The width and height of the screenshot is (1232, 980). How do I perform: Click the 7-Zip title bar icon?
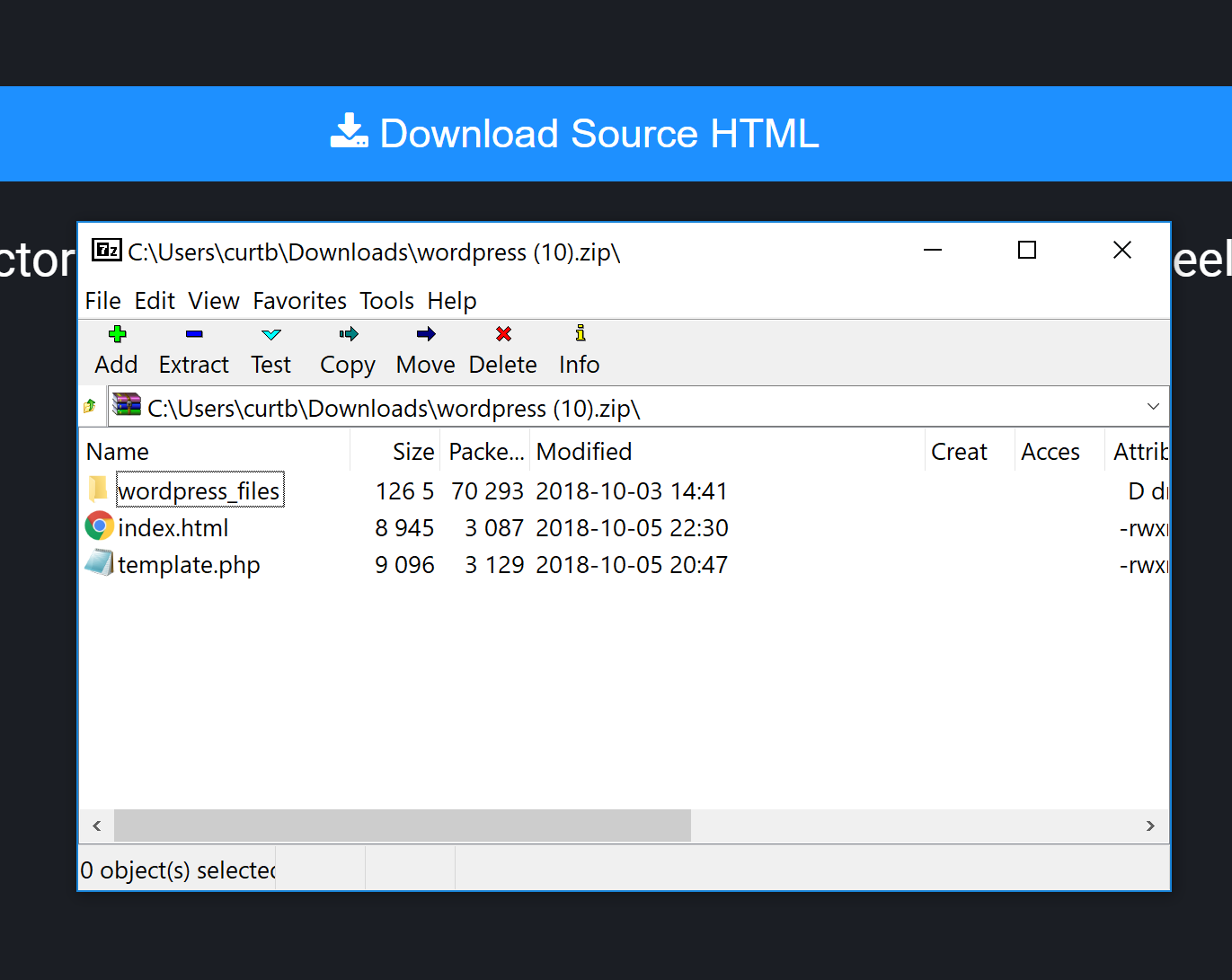point(106,250)
